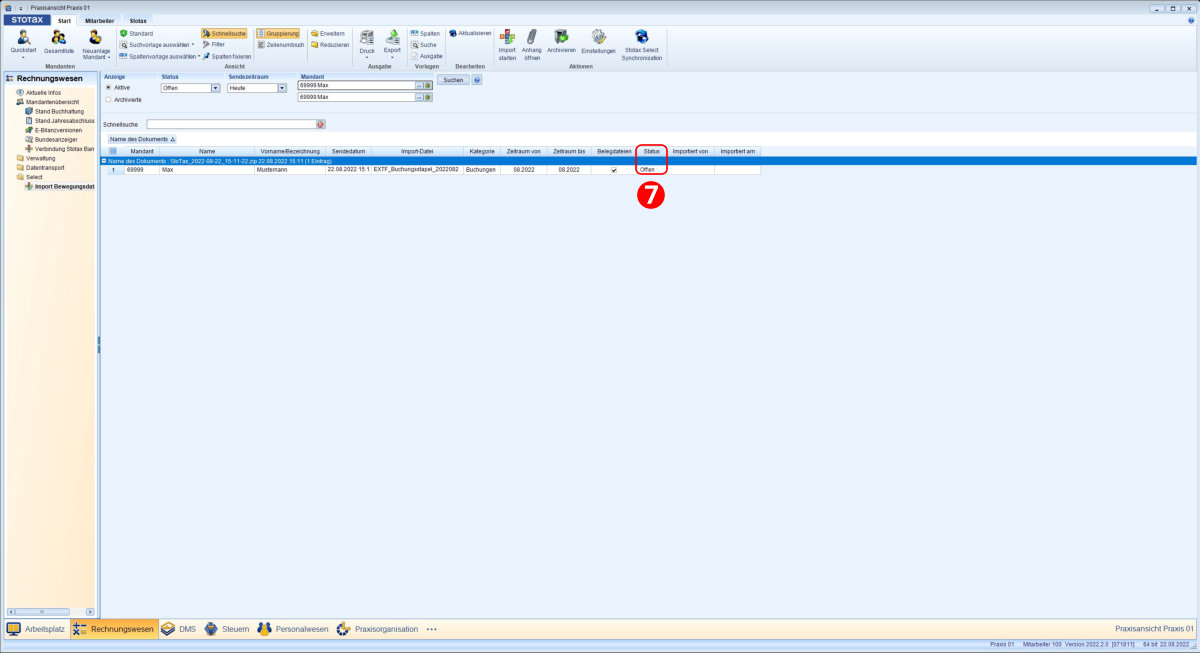Click into the Schnellsuche input field
Image resolution: width=1200 pixels, height=653 pixels.
tap(230, 124)
